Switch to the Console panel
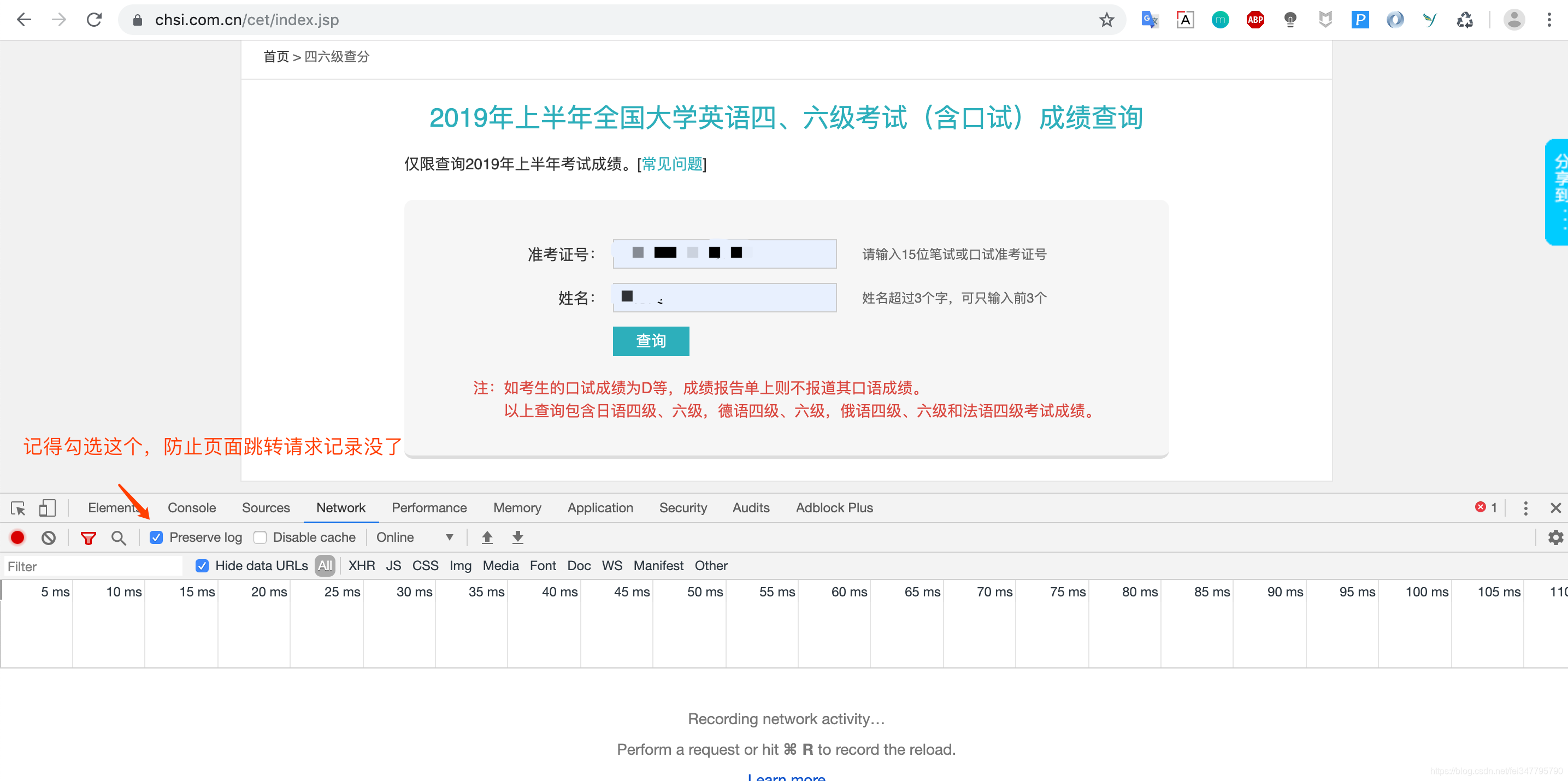 click(192, 508)
